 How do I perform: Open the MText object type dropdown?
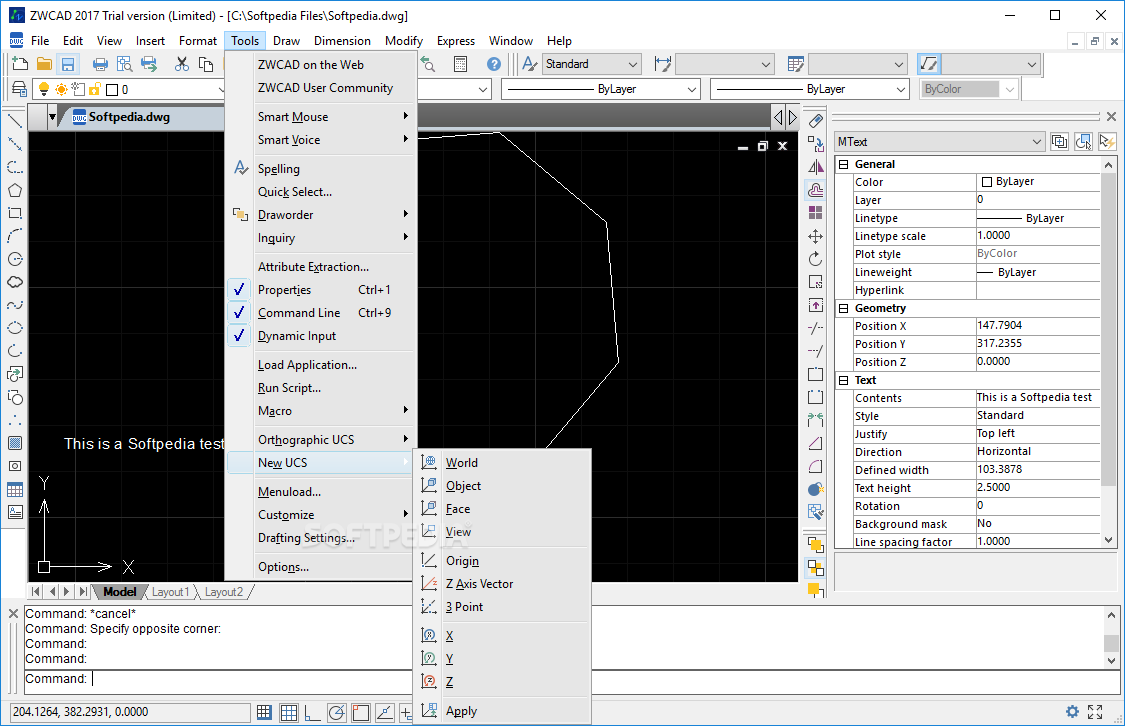point(939,141)
